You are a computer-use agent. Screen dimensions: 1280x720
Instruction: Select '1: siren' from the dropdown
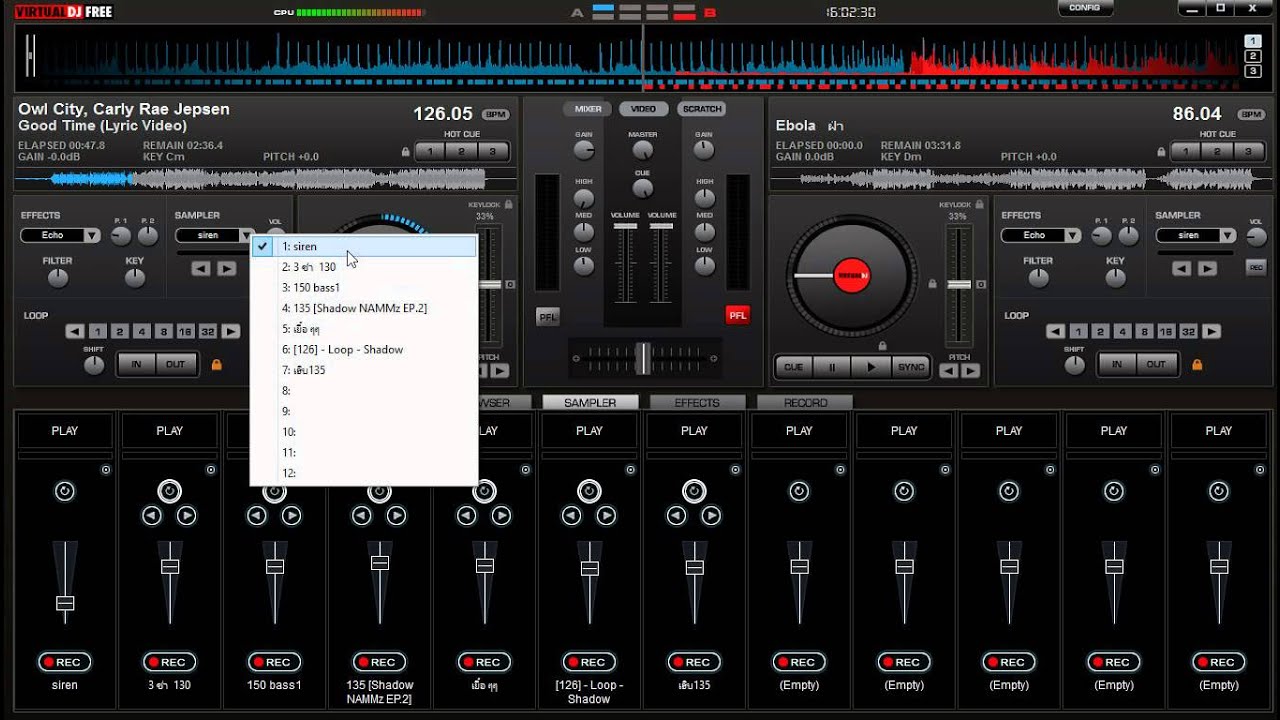[x=364, y=246]
